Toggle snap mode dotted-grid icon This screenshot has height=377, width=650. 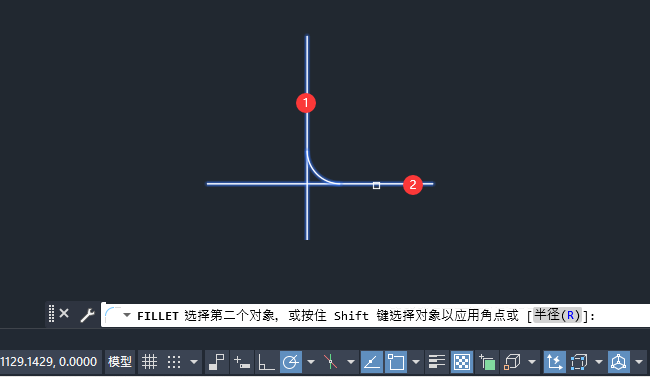[174, 362]
